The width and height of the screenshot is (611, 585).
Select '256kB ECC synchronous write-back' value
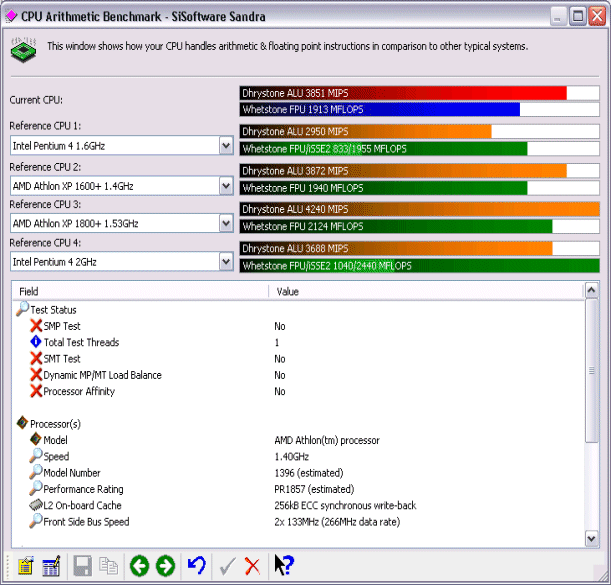[x=345, y=505]
